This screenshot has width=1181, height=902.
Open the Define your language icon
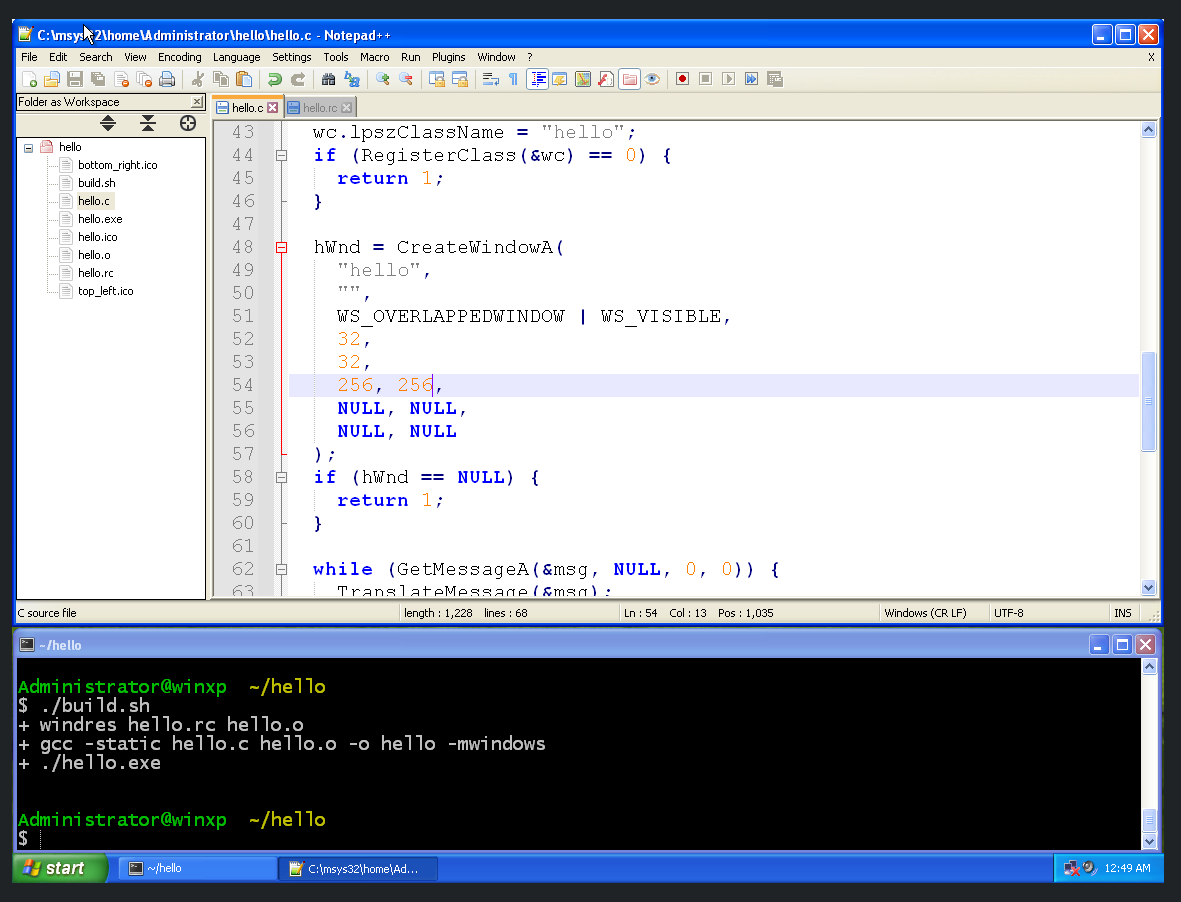(560, 79)
